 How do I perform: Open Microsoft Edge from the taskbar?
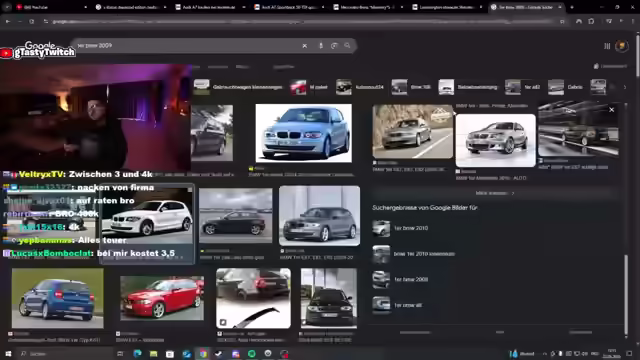click(138, 353)
